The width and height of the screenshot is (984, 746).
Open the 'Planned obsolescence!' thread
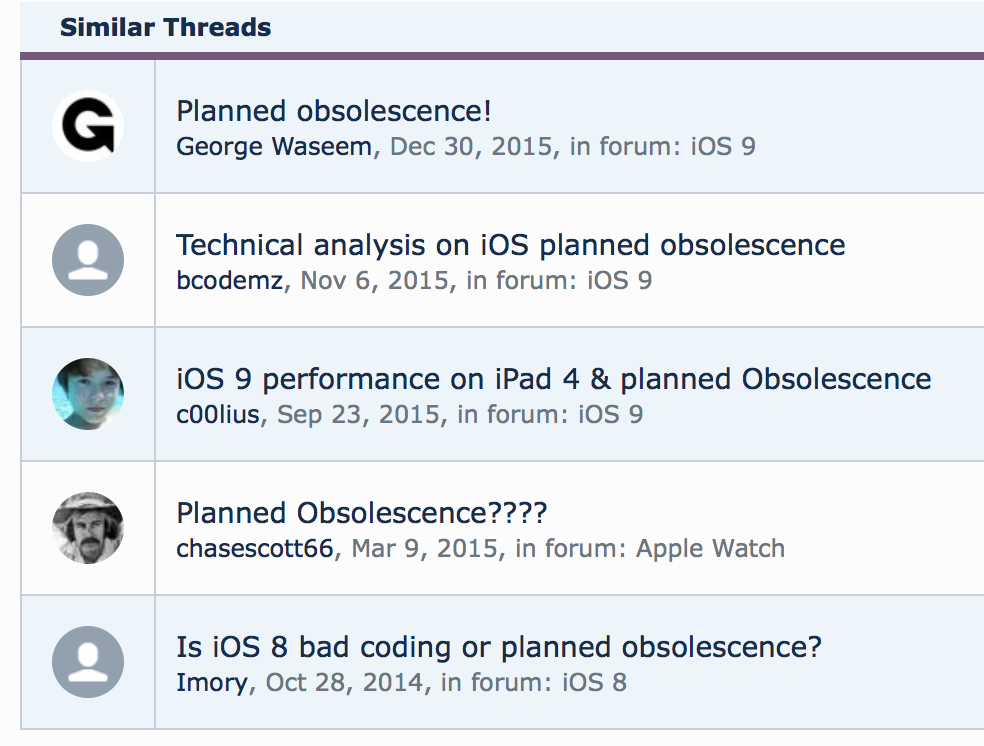333,111
